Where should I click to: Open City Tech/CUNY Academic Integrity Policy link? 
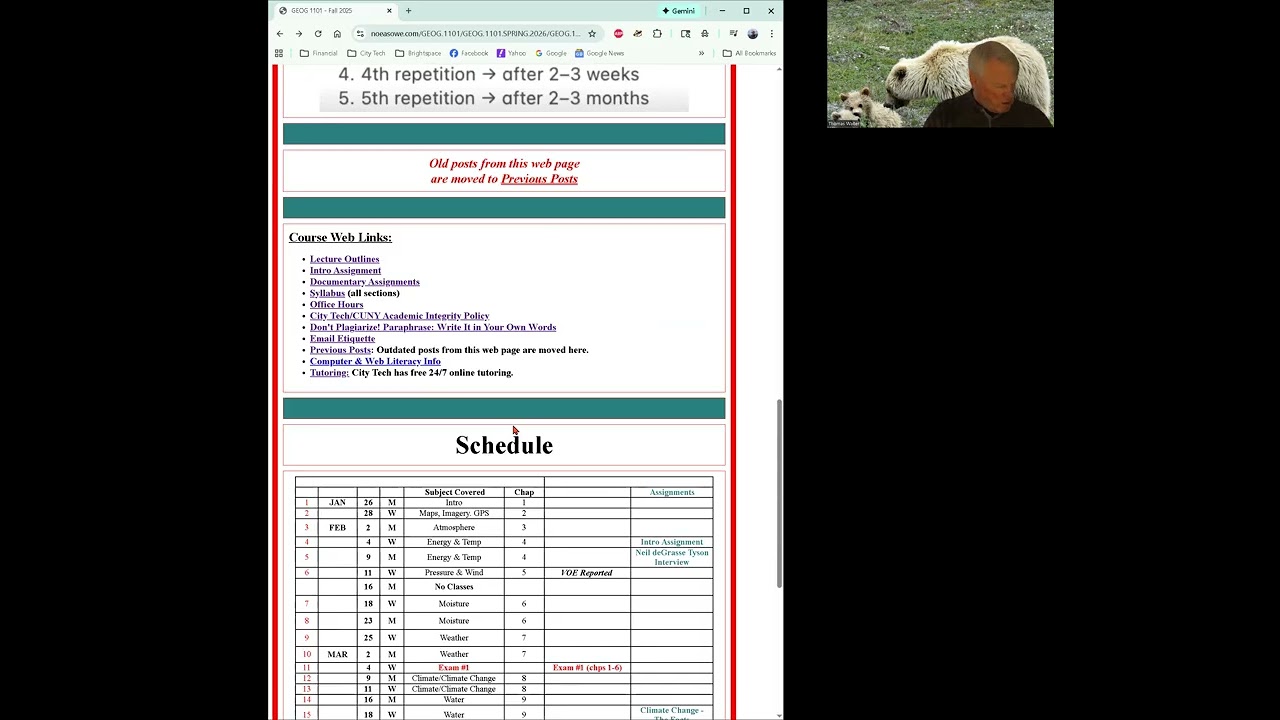[x=399, y=316]
